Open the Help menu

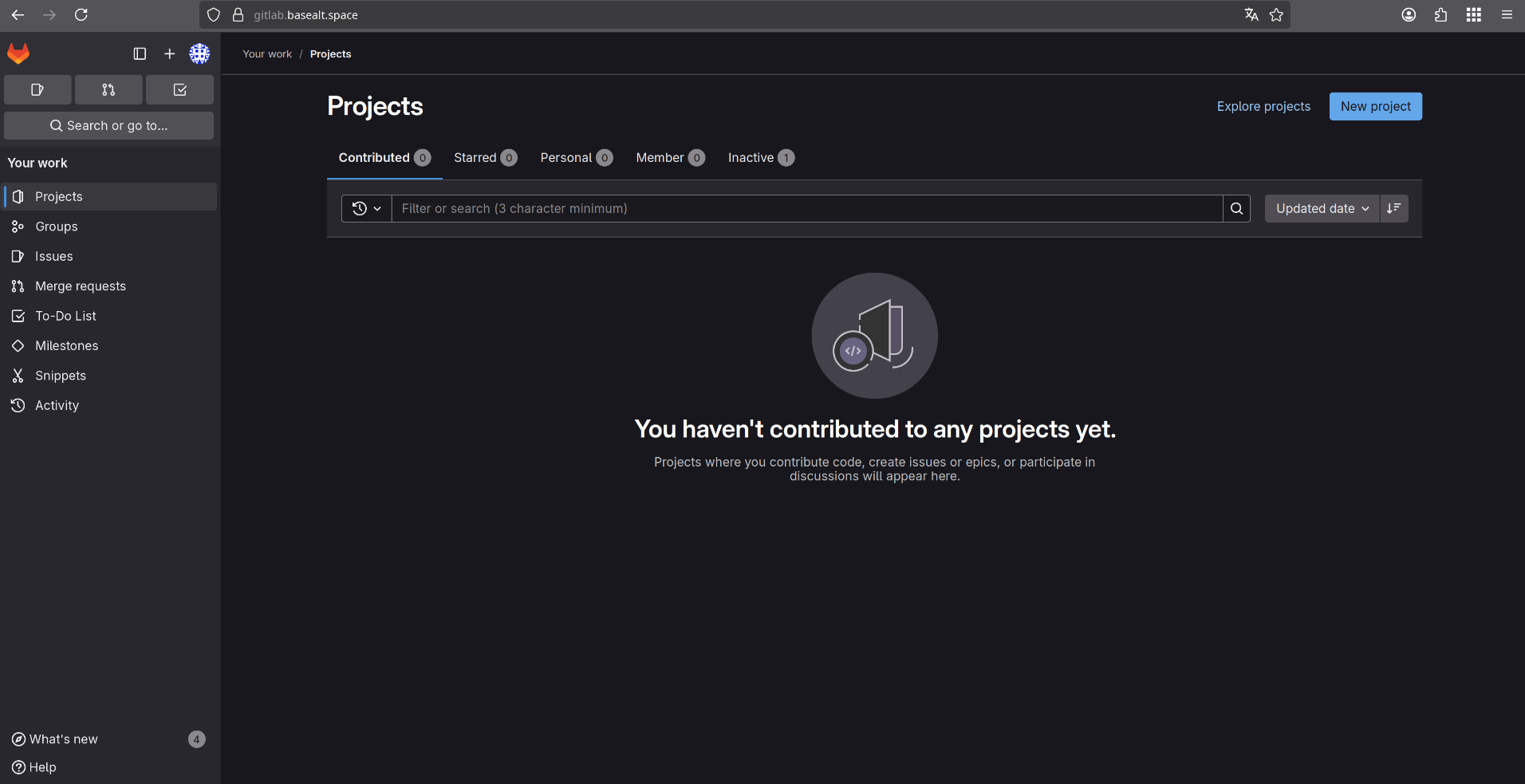pyautogui.click(x=34, y=767)
